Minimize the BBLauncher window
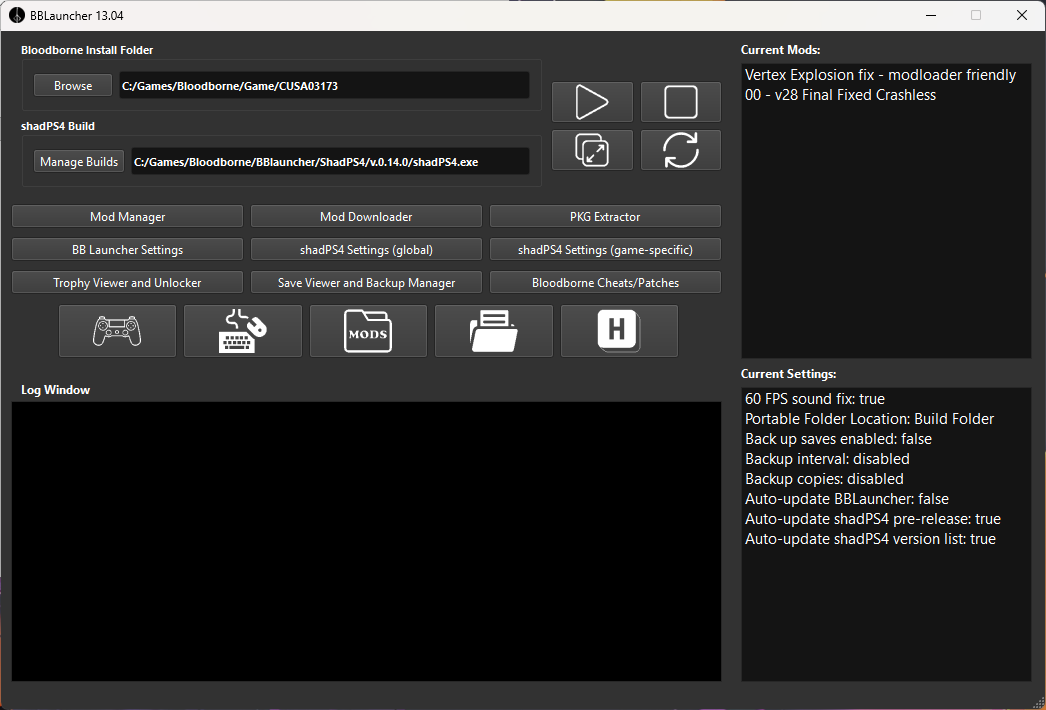The image size is (1046, 710). click(931, 15)
